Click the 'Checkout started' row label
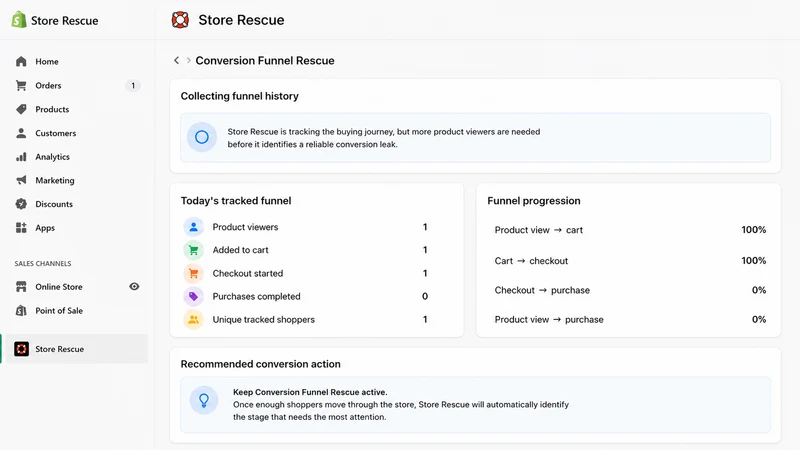The width and height of the screenshot is (800, 450). (247, 273)
